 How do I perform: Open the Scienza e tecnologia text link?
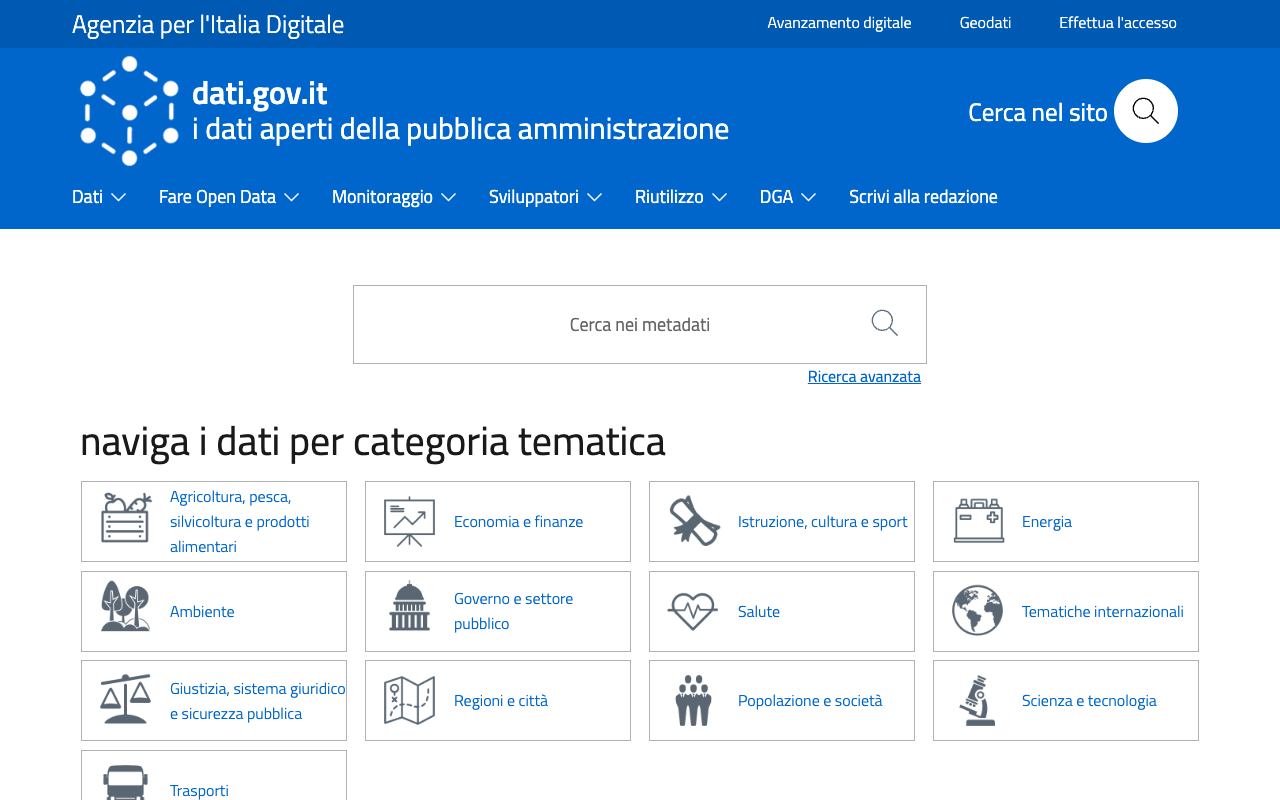(x=1089, y=700)
